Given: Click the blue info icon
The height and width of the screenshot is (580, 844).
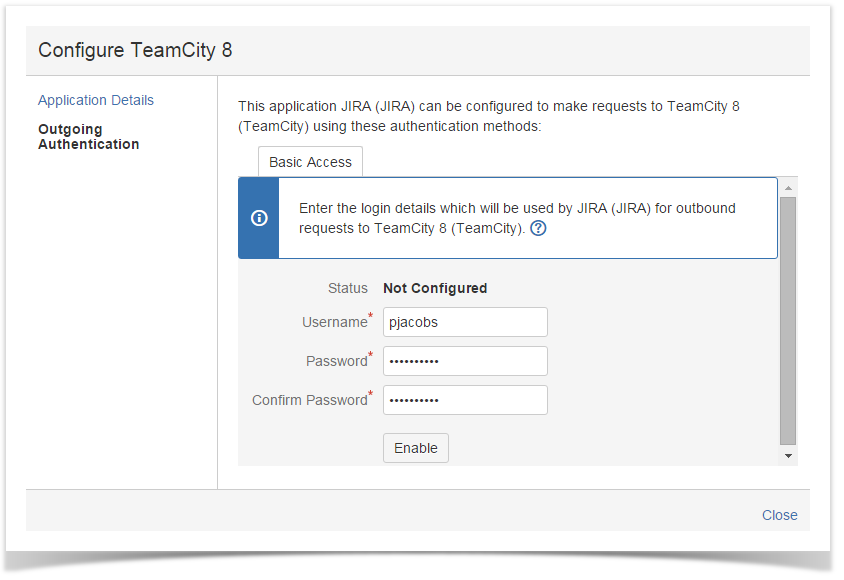Looking at the screenshot, I should [x=259, y=218].
